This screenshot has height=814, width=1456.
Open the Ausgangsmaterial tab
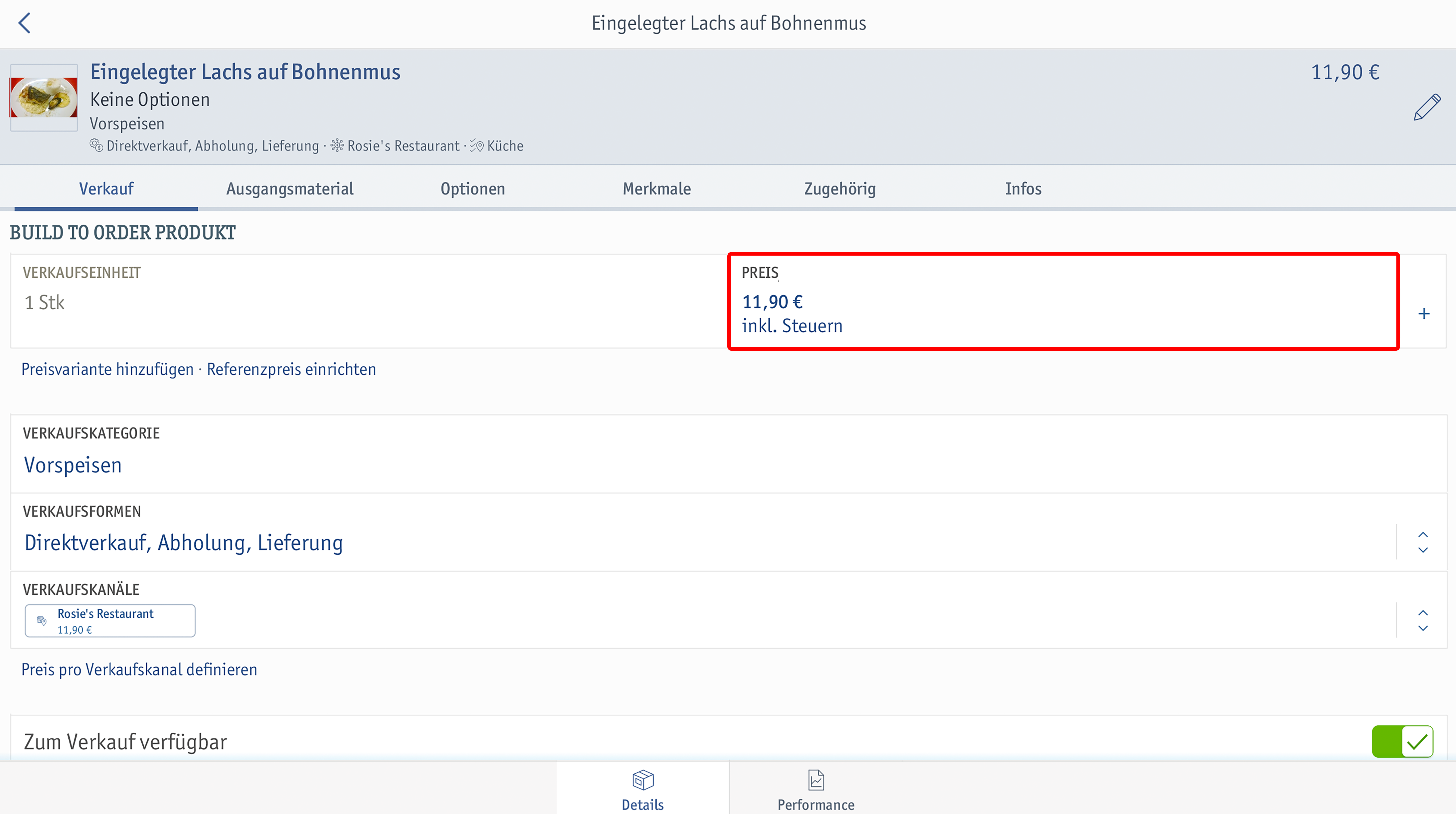coord(289,188)
